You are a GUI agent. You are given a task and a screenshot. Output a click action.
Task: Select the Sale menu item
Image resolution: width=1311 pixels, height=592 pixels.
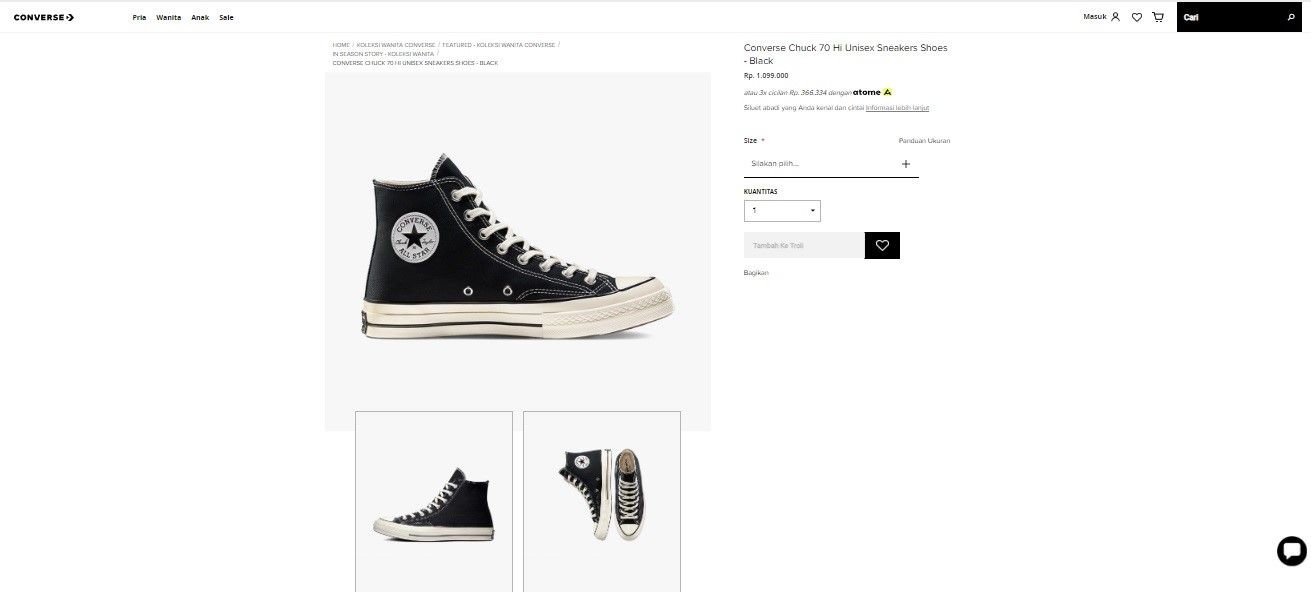tap(226, 17)
